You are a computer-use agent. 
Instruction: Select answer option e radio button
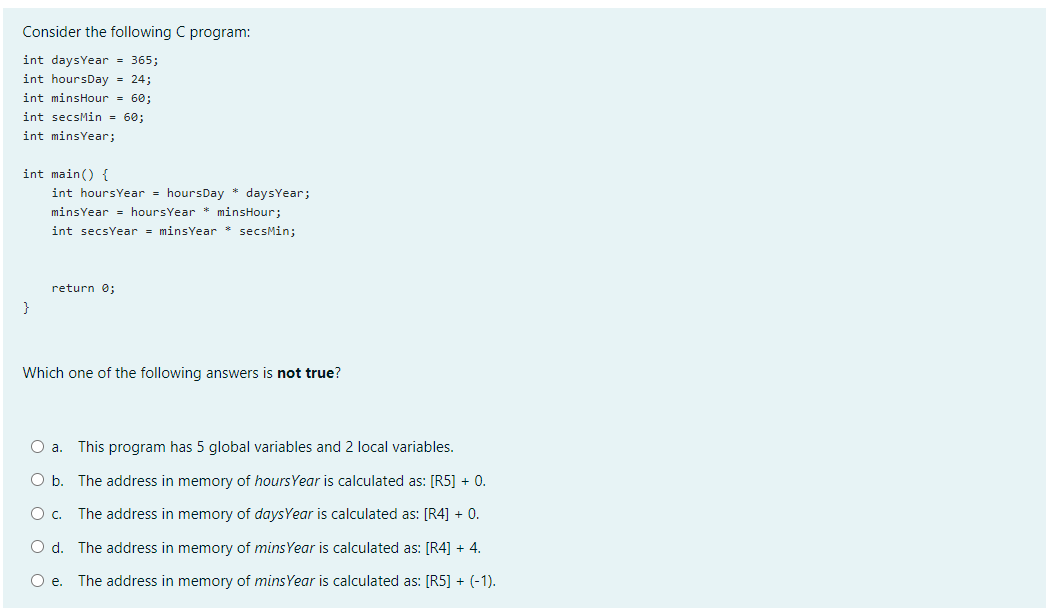(37, 581)
